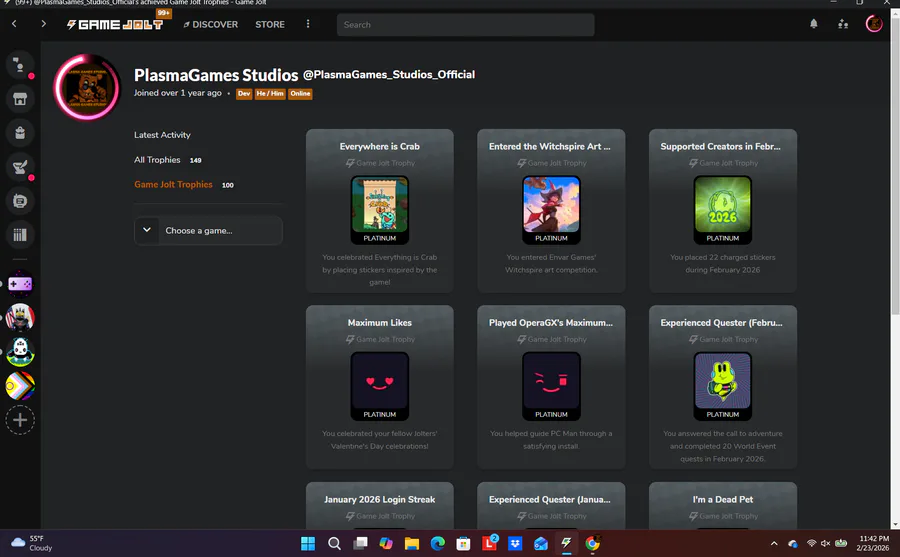This screenshot has height=557, width=900.
Task: Click the Online status tag
Action: pyautogui.click(x=300, y=94)
